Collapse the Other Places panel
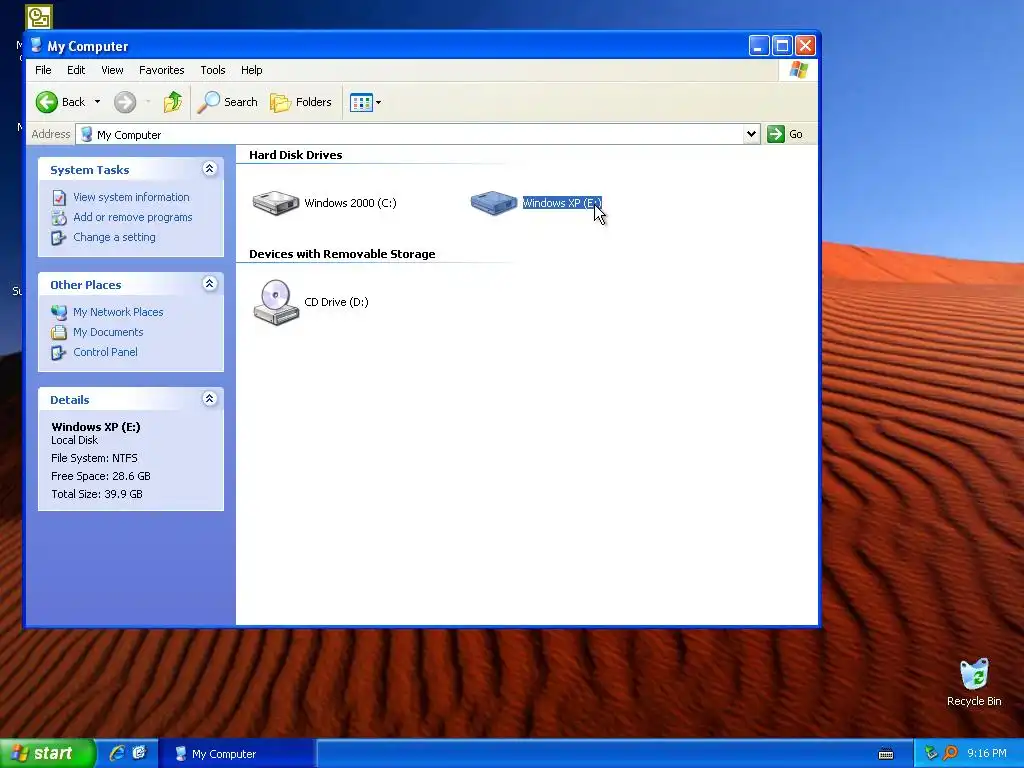Image resolution: width=1024 pixels, height=768 pixels. 210,284
